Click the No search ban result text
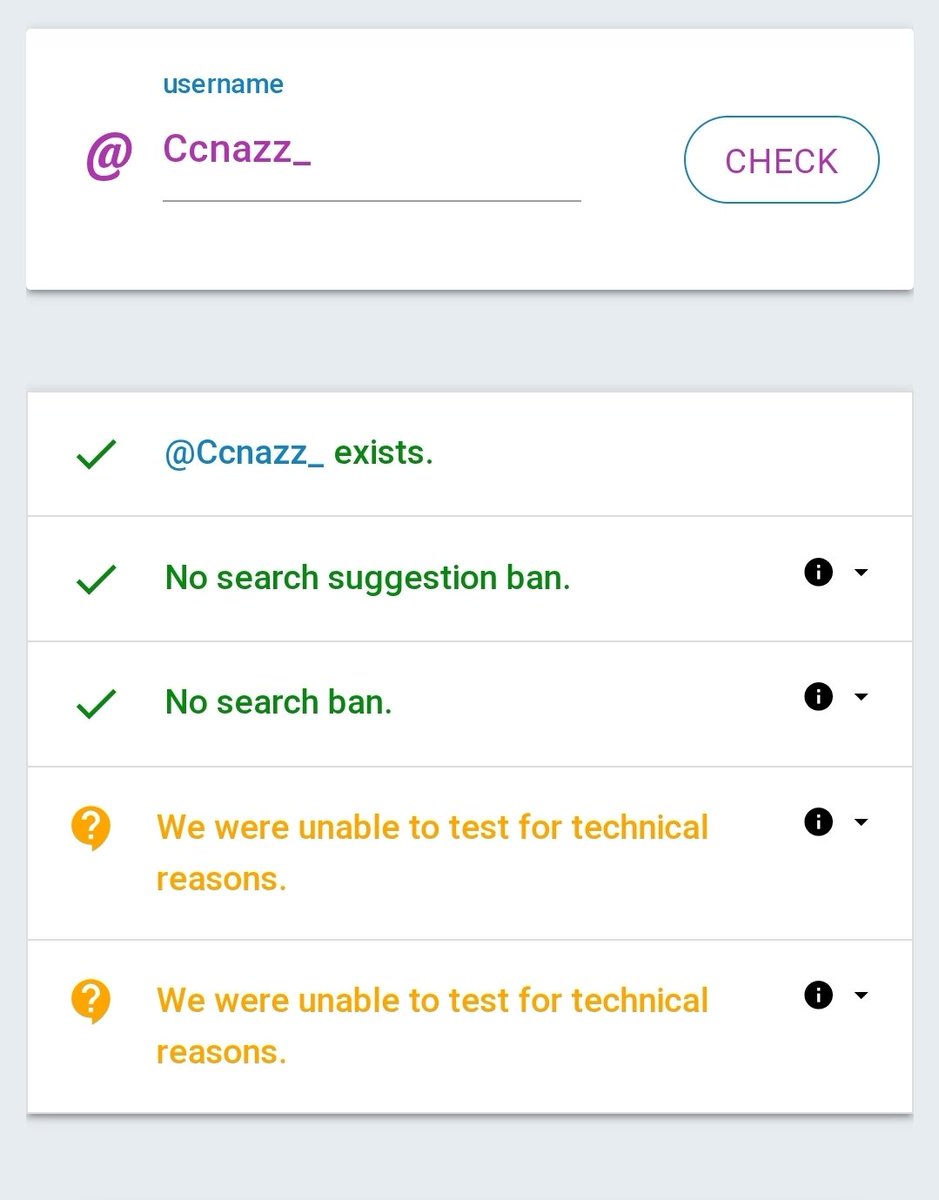This screenshot has width=939, height=1200. click(278, 703)
